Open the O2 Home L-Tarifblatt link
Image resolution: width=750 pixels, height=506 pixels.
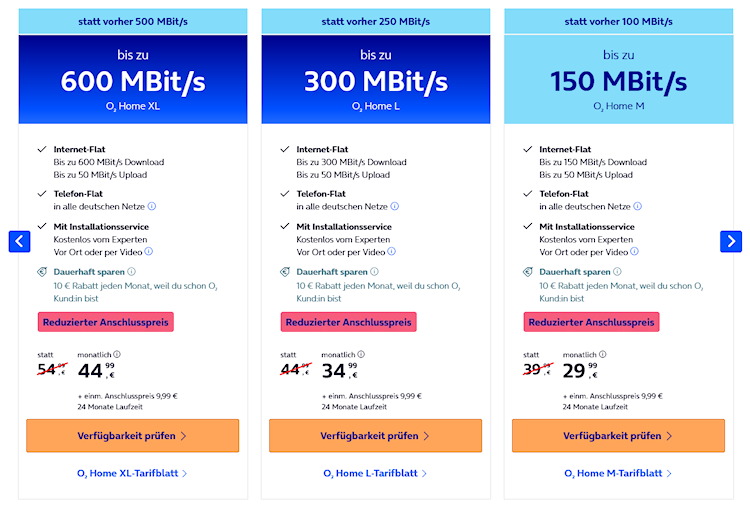click(375, 473)
